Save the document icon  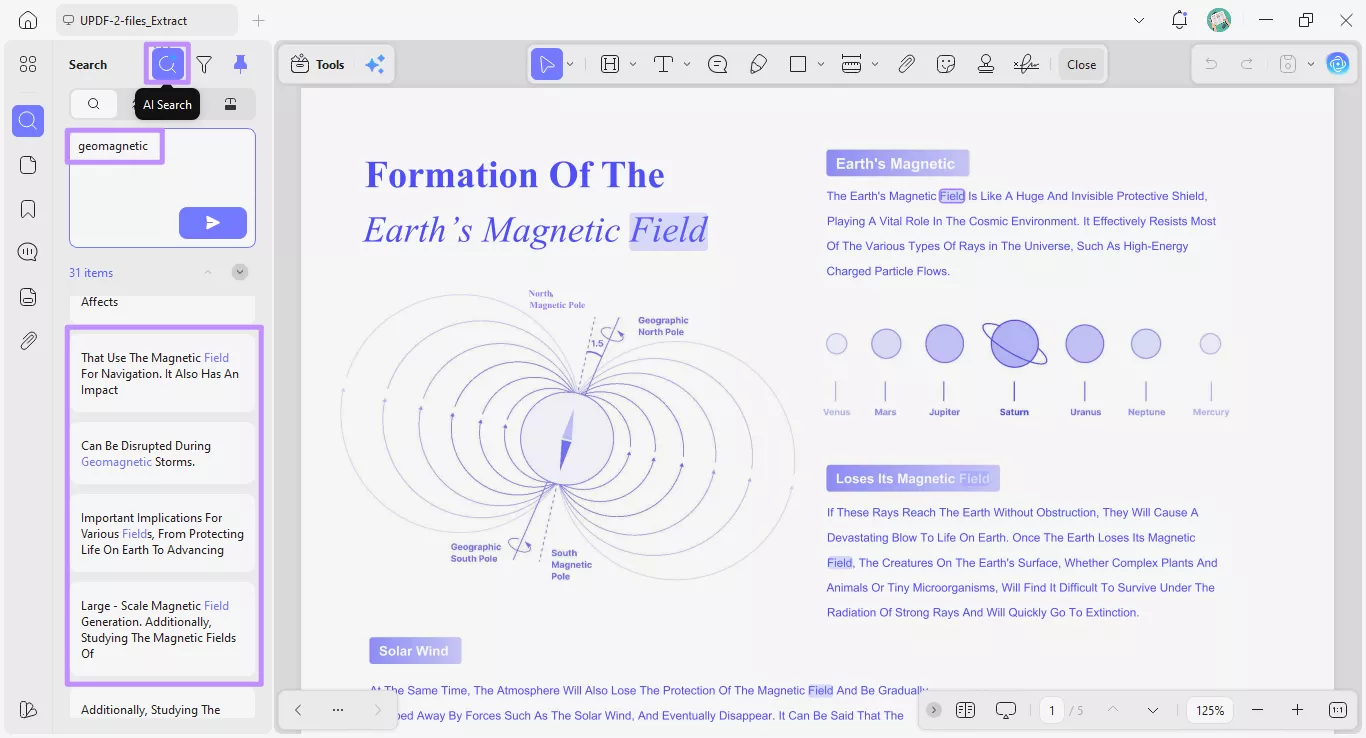coord(1288,64)
